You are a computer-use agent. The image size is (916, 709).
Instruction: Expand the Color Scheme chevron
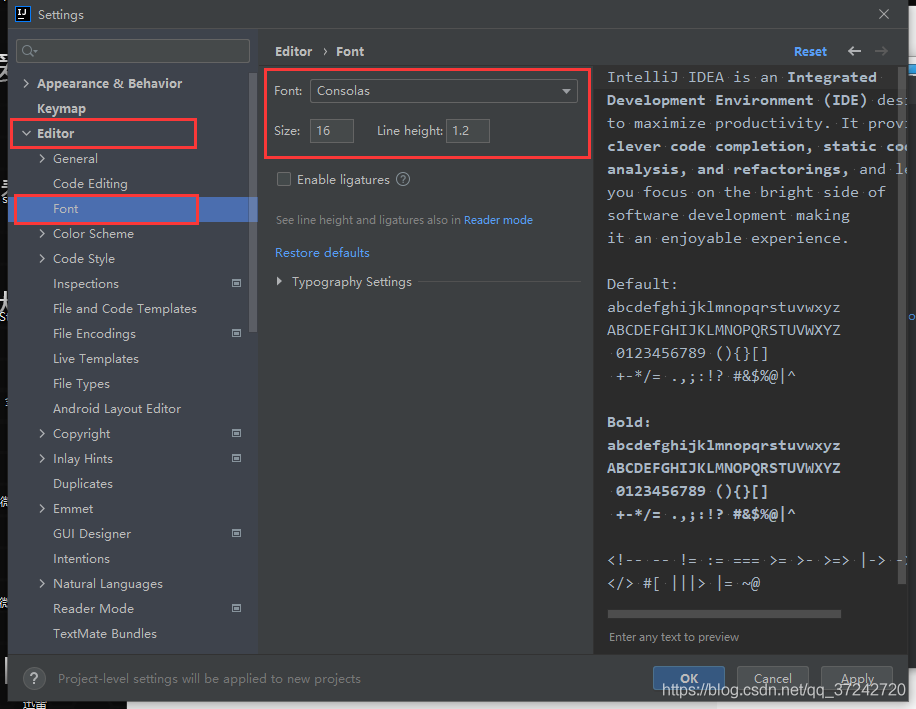pos(42,234)
